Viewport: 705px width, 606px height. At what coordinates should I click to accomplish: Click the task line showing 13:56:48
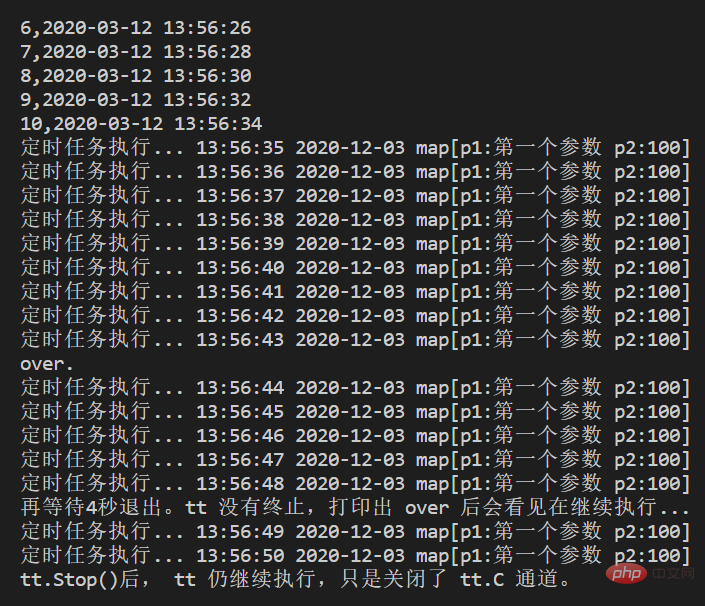pyautogui.click(x=355, y=484)
